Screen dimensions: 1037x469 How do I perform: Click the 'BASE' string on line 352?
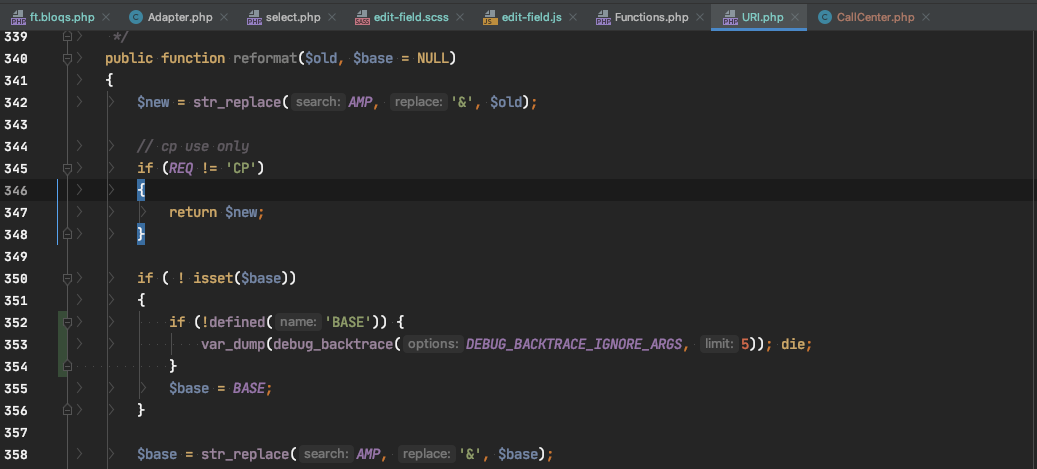click(x=348, y=322)
